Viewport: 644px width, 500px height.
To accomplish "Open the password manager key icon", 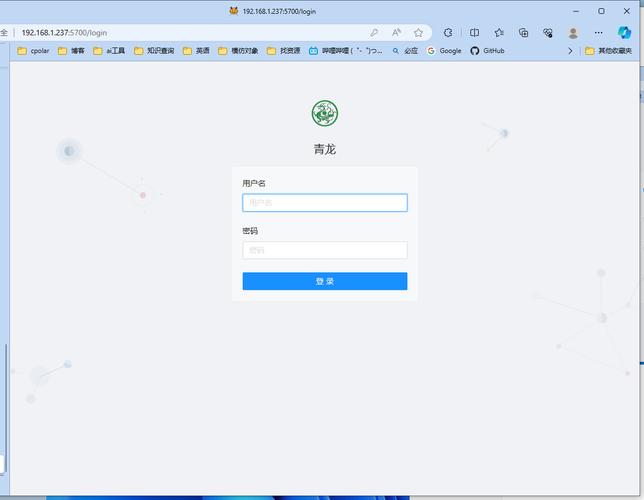I will click(x=374, y=33).
